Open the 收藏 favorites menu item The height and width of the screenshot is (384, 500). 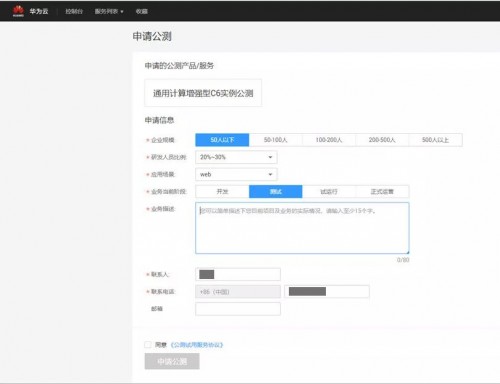142,11
